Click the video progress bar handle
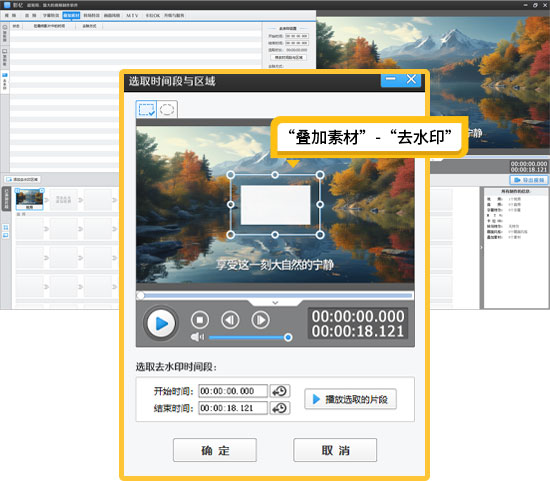 [140, 296]
